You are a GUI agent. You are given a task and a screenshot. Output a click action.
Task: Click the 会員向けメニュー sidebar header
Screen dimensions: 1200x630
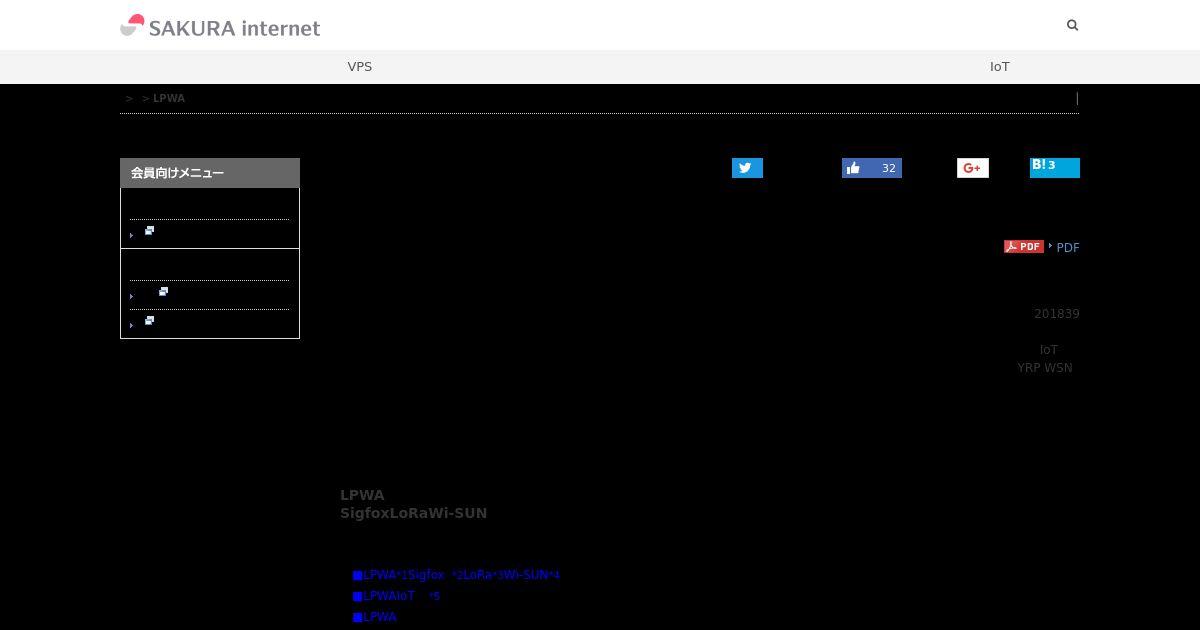[x=210, y=173]
